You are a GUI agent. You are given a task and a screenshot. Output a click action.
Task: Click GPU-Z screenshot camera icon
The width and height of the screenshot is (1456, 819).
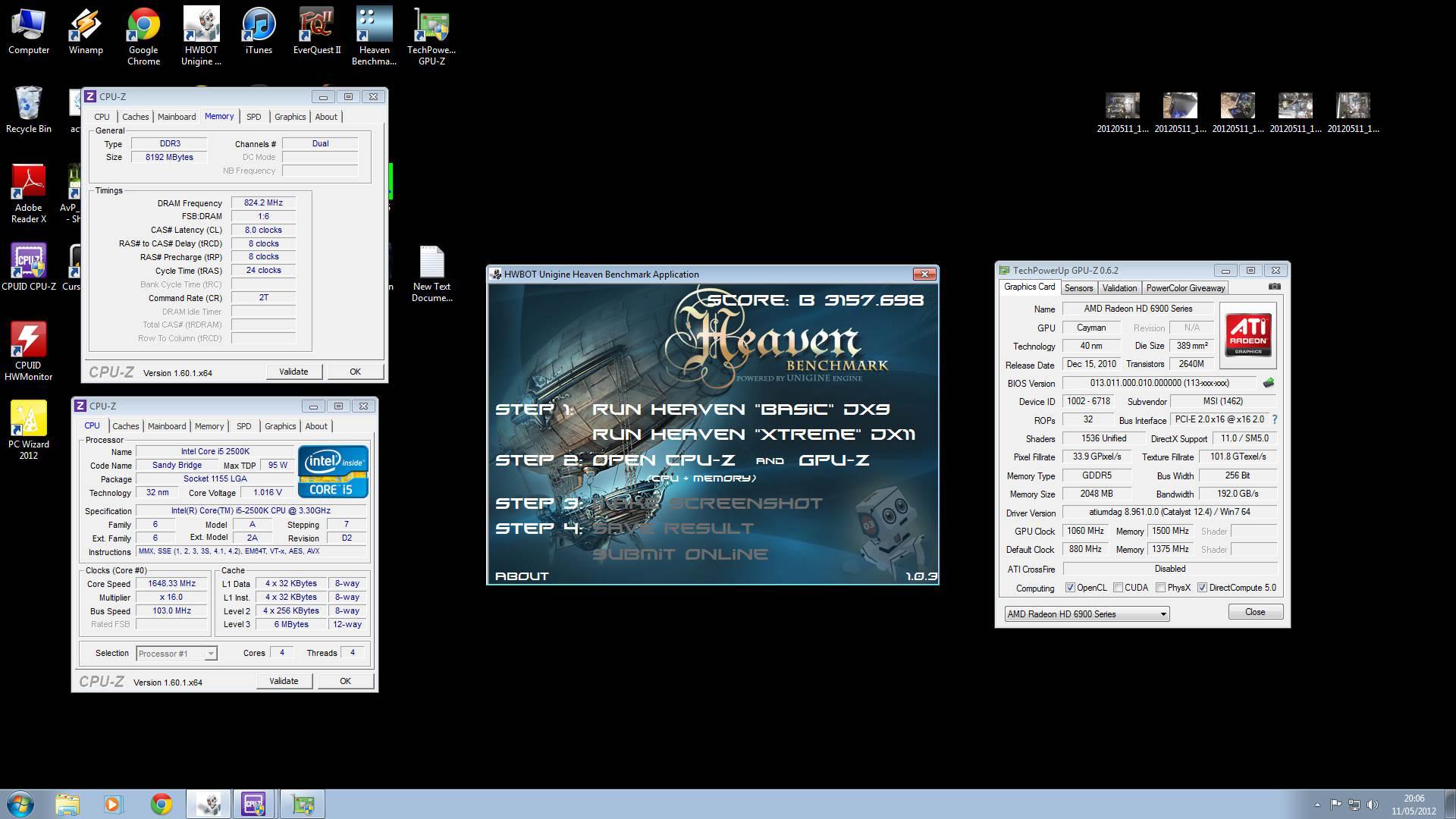click(x=1275, y=287)
